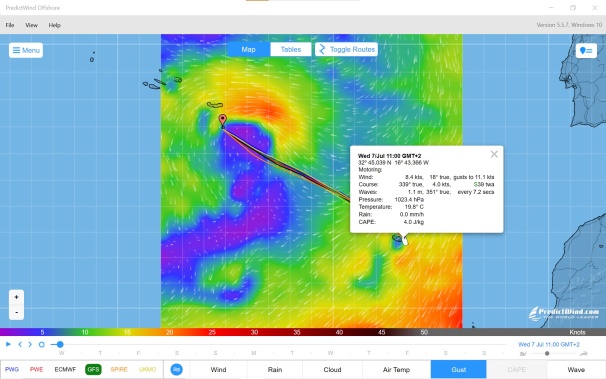
Task: Click the play animation button
Action: point(8,344)
